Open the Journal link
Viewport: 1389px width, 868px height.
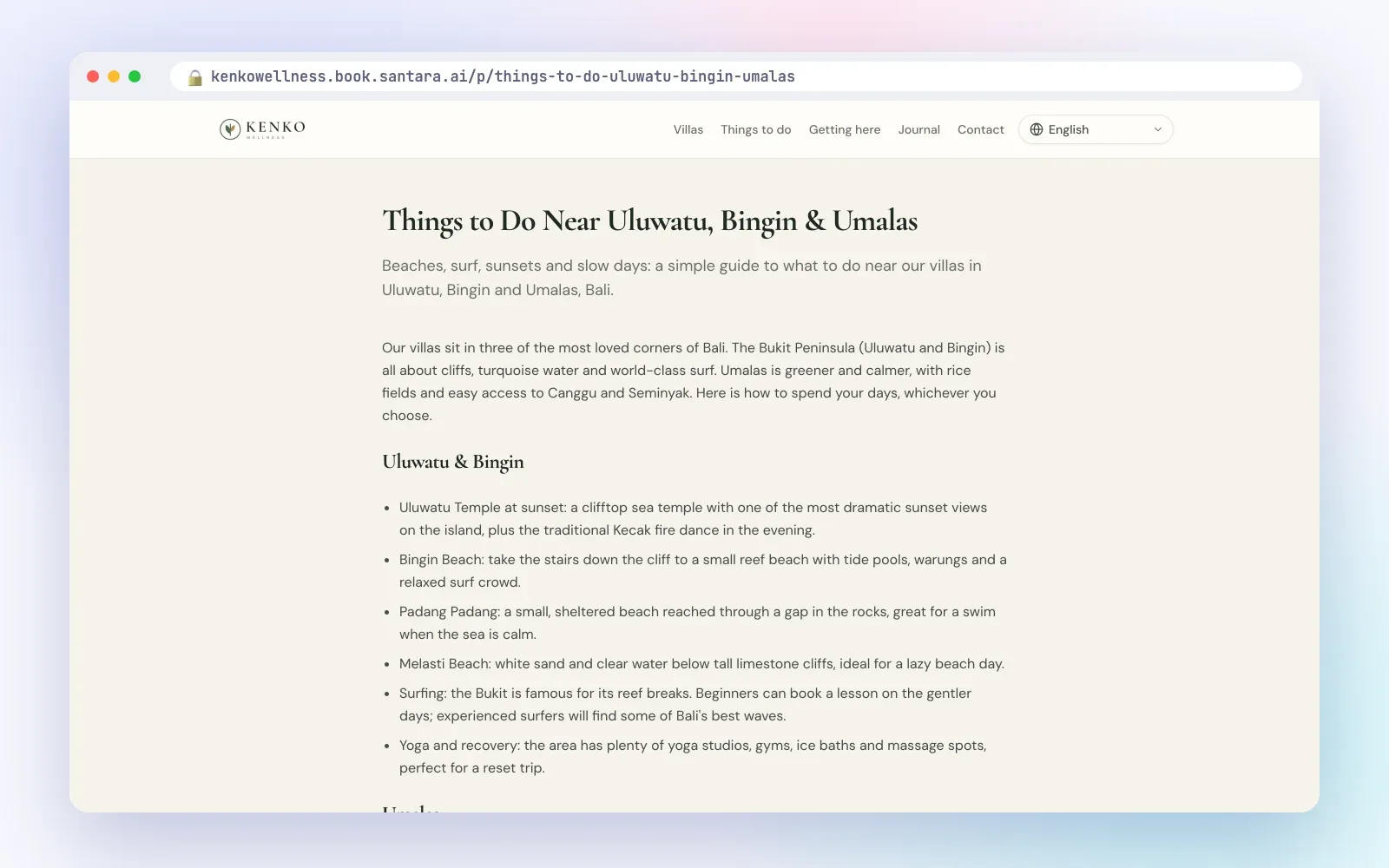(x=919, y=129)
